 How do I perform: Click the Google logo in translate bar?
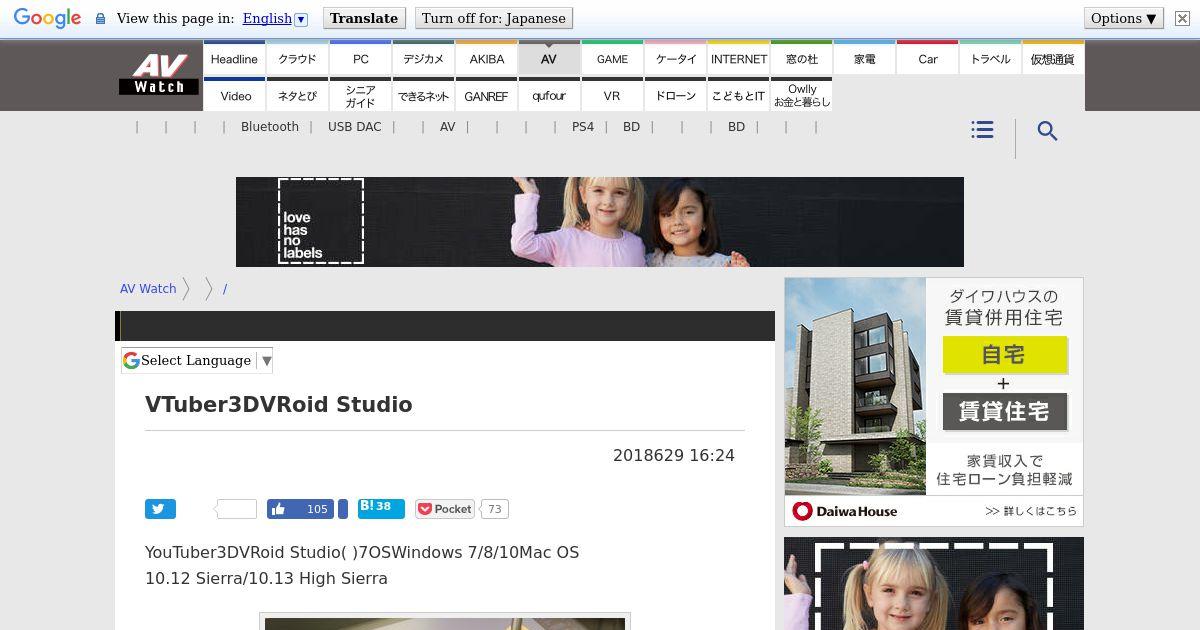pyautogui.click(x=47, y=18)
